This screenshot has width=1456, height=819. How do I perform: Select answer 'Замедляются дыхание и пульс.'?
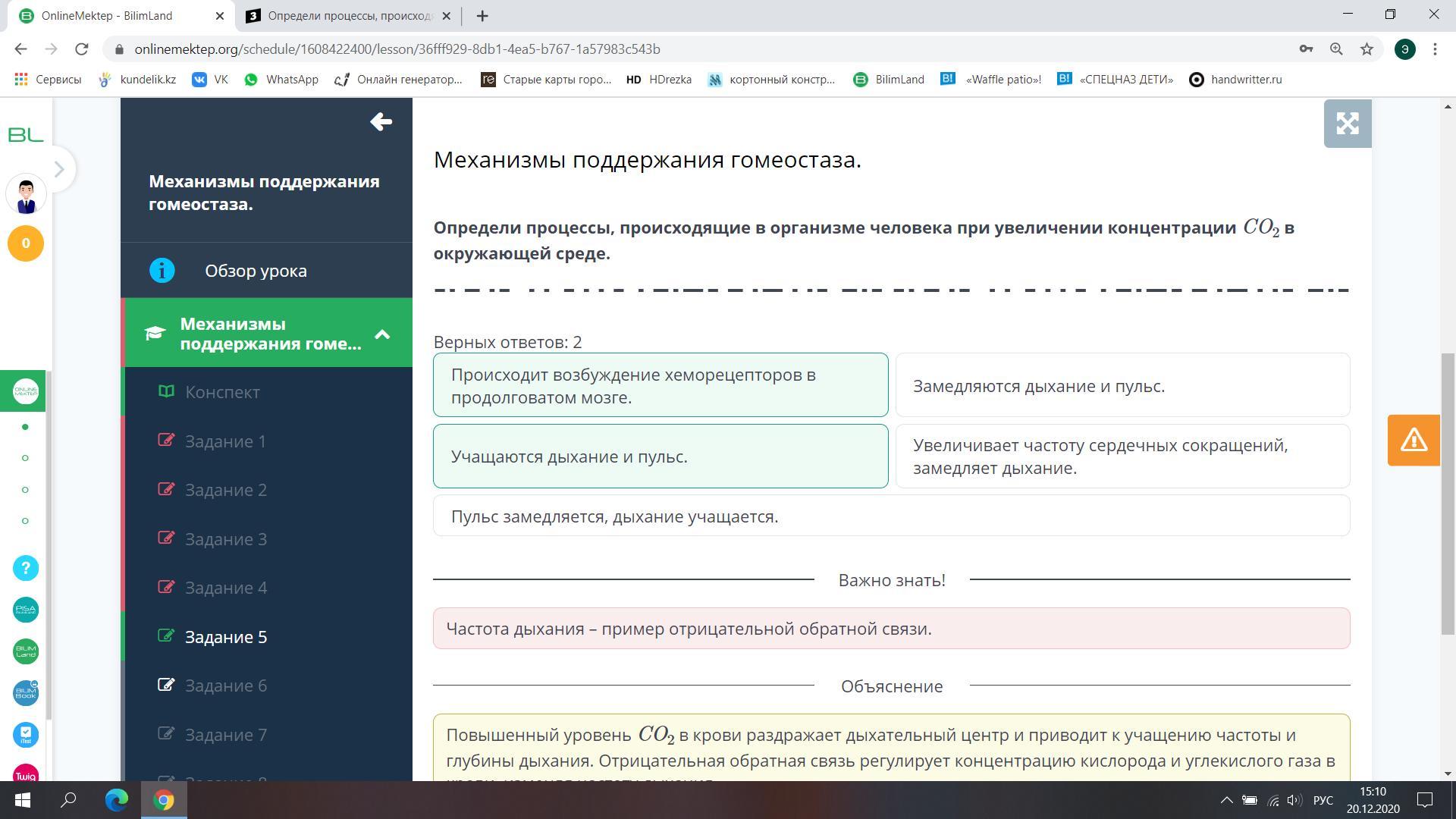1122,385
